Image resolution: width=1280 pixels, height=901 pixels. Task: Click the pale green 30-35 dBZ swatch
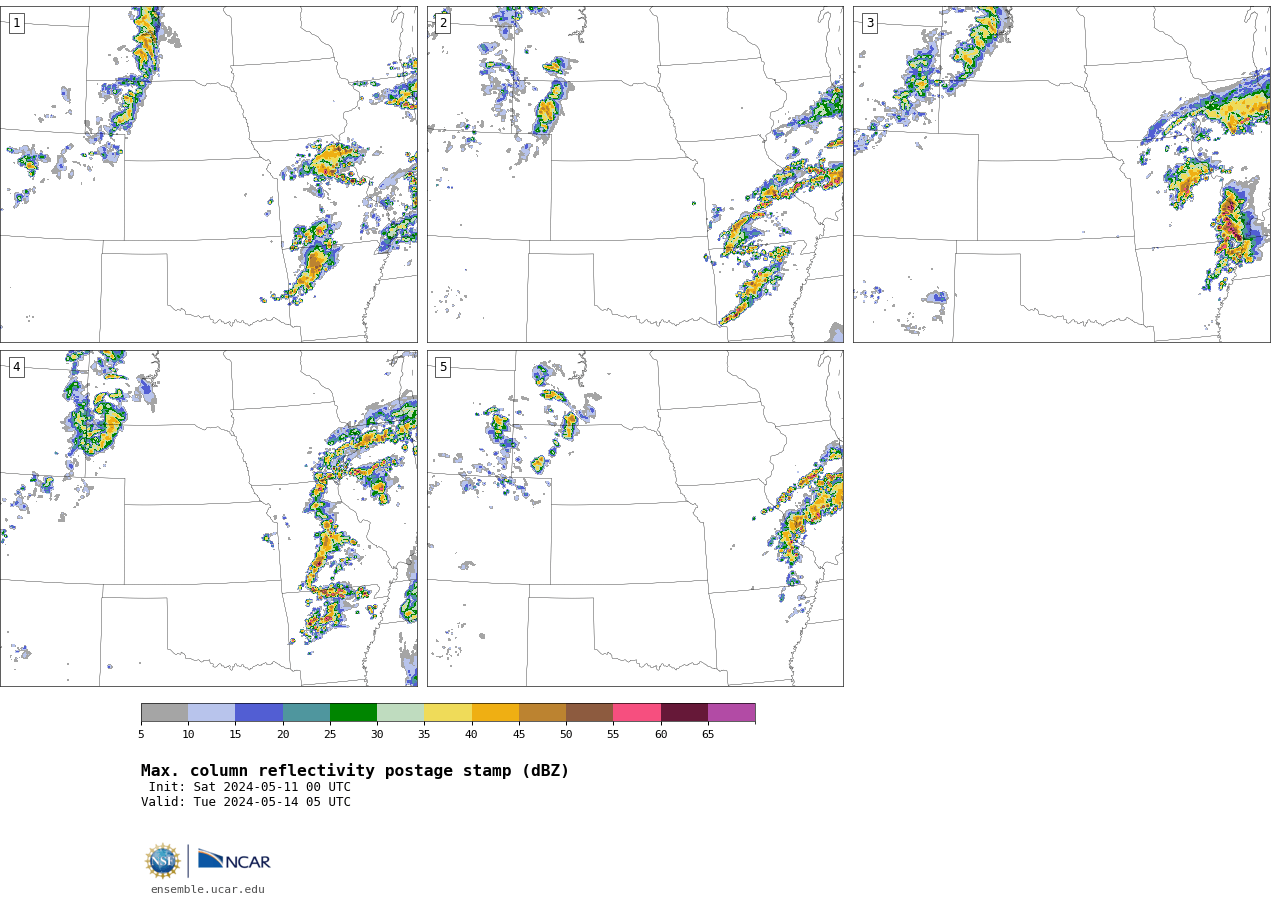[x=400, y=713]
